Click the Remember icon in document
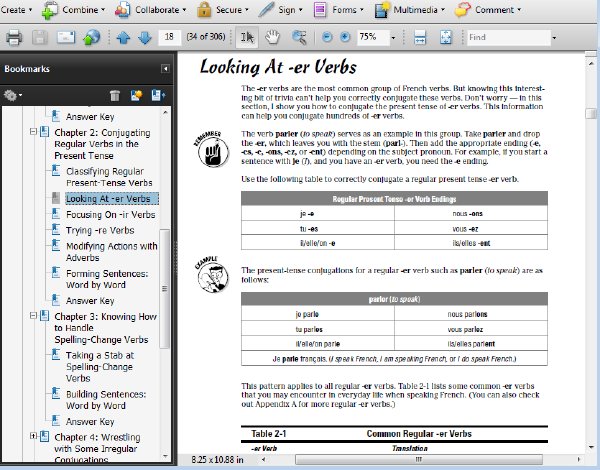 point(212,149)
